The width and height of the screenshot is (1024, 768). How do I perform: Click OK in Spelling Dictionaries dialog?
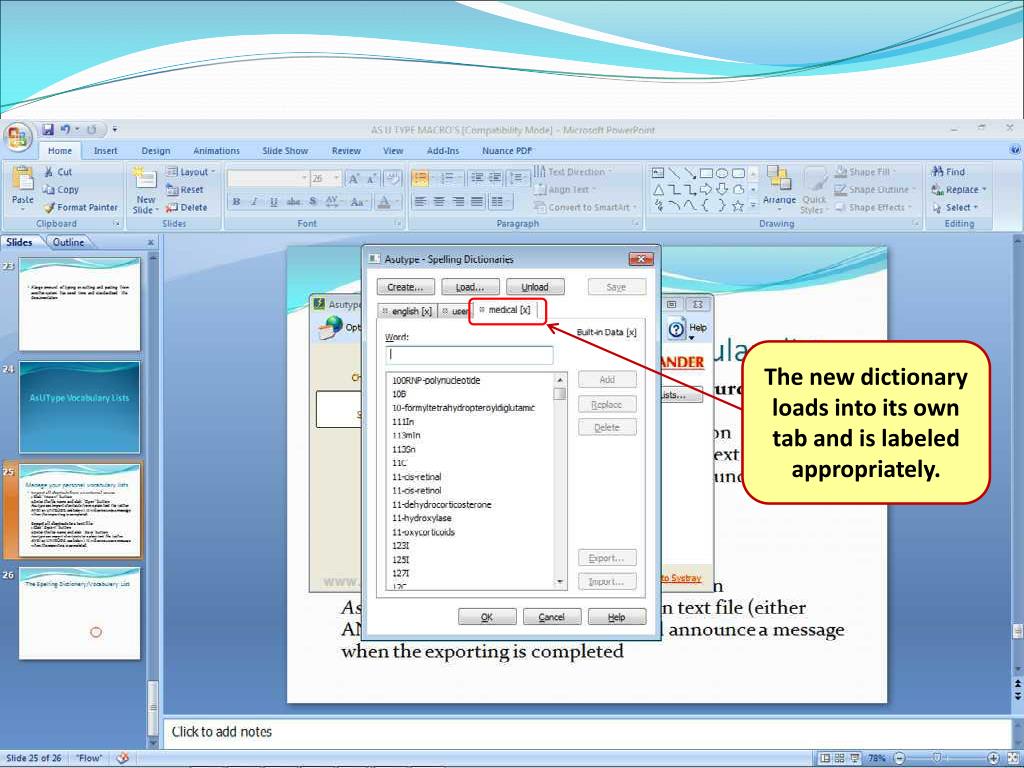click(487, 617)
